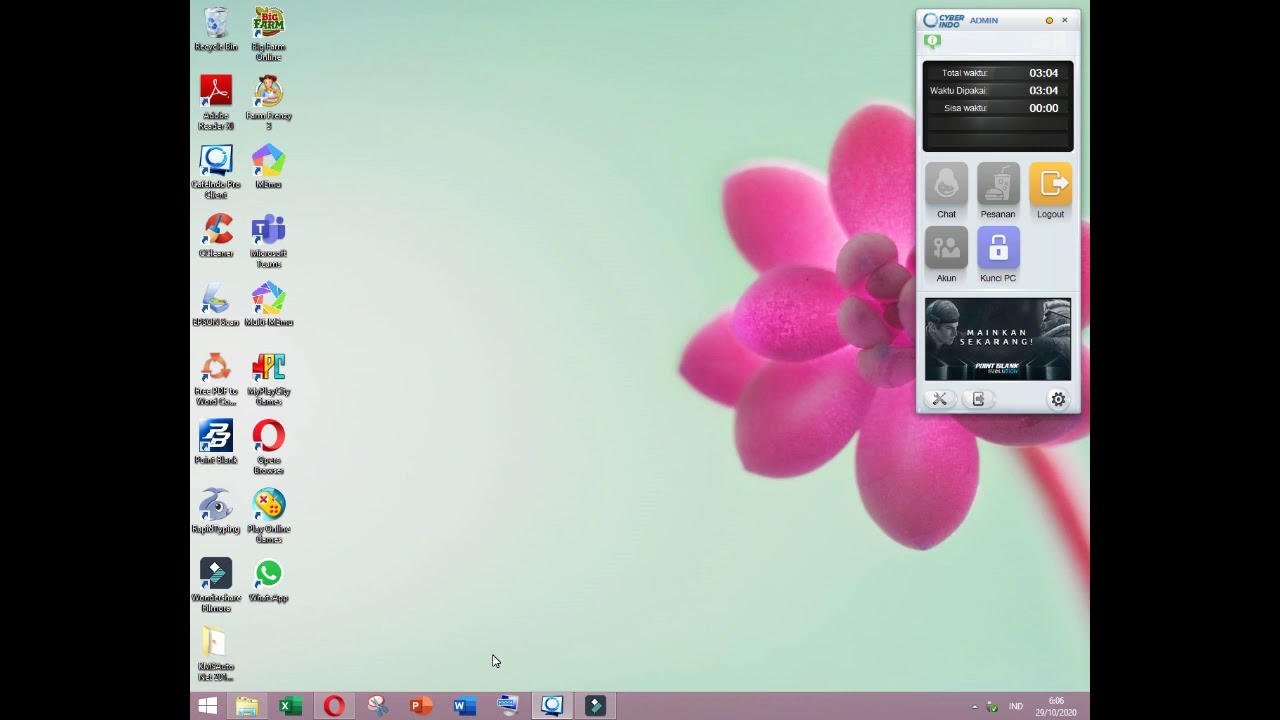Open PowerPoint from the taskbar

coord(421,706)
